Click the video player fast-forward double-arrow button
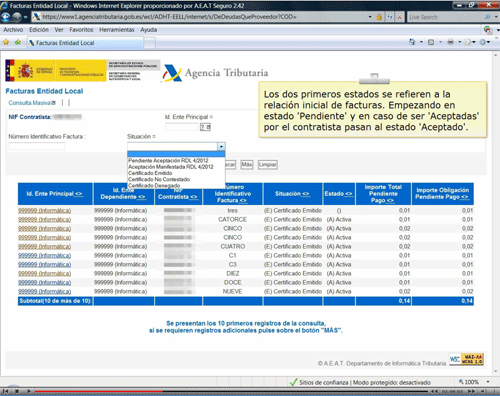The image size is (500, 396). (x=471, y=391)
